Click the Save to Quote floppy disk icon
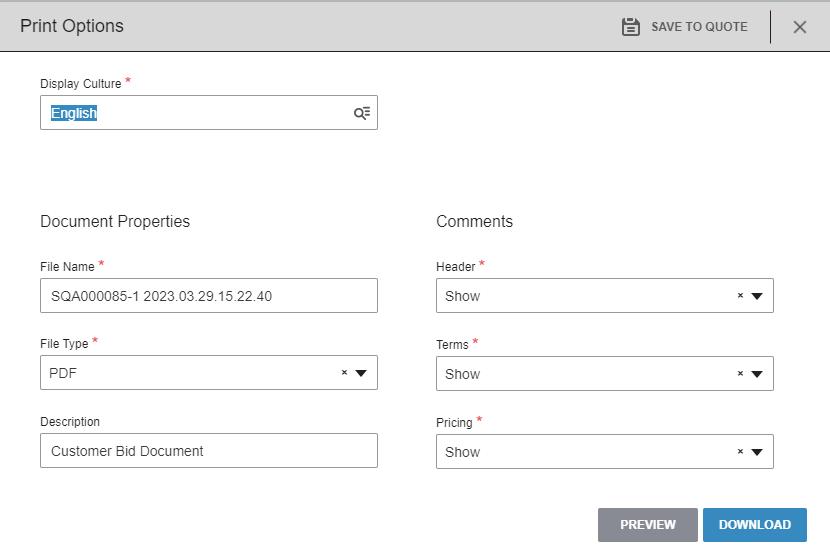The image size is (830, 556). (x=631, y=27)
